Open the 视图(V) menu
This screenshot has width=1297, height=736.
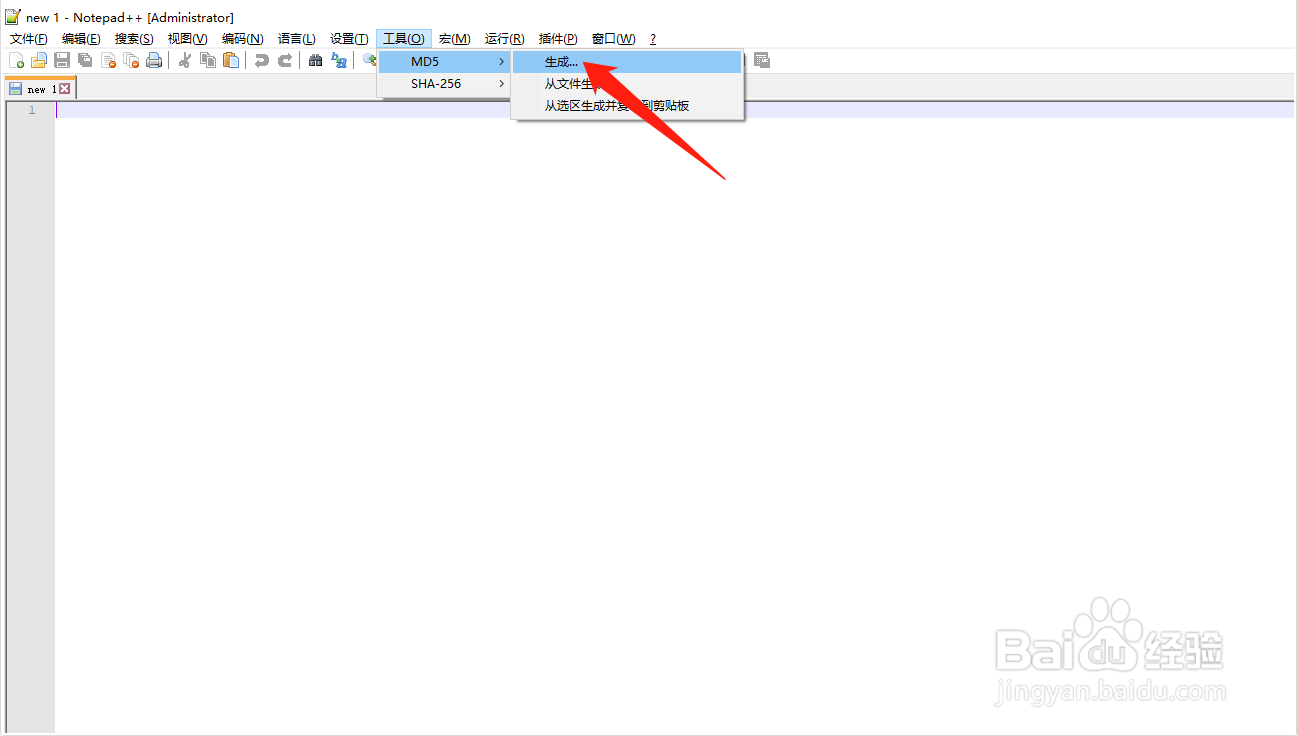point(187,39)
